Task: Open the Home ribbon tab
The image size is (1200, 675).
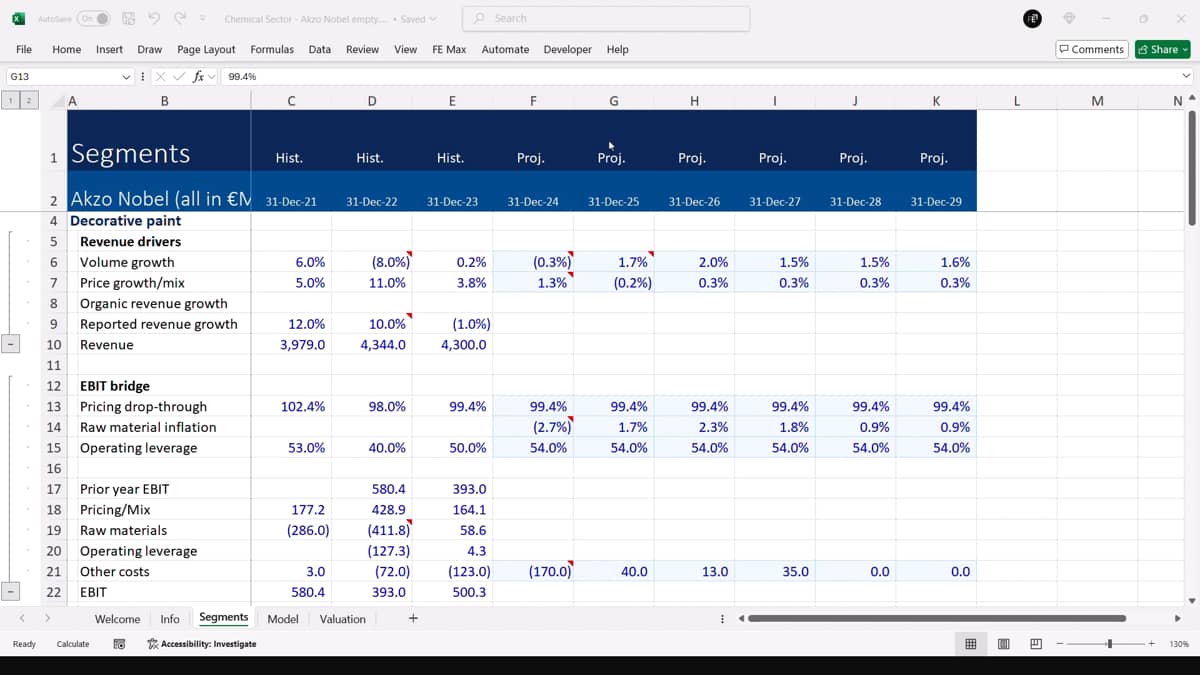Action: (x=66, y=49)
